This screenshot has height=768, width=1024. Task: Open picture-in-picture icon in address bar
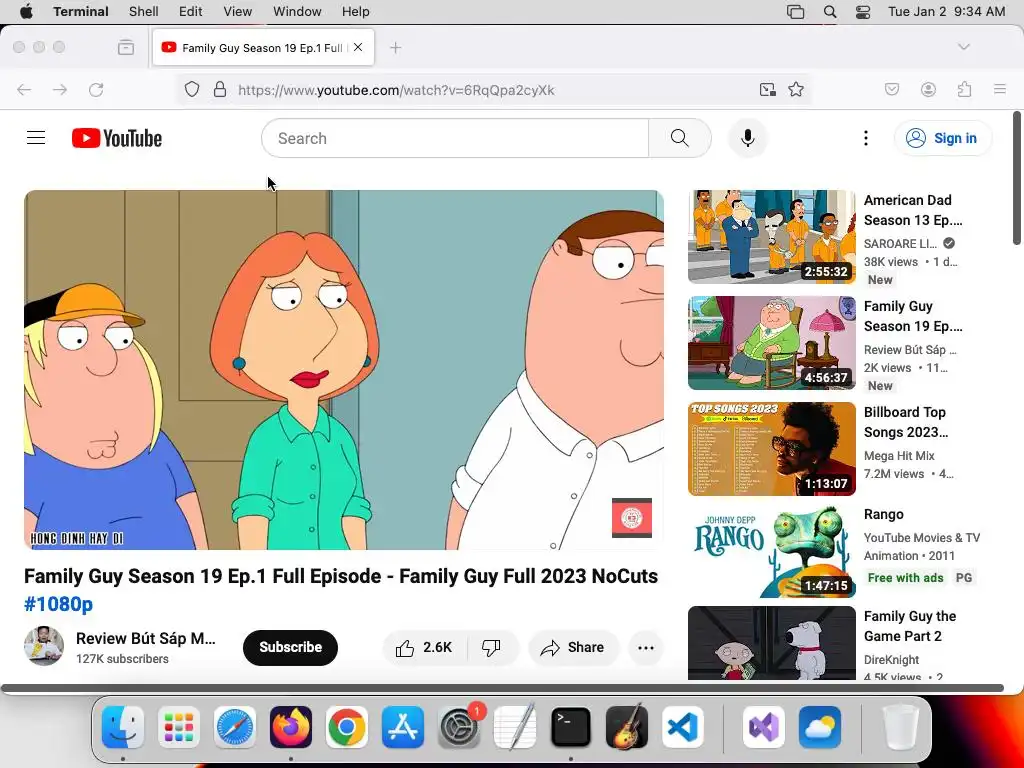click(768, 89)
